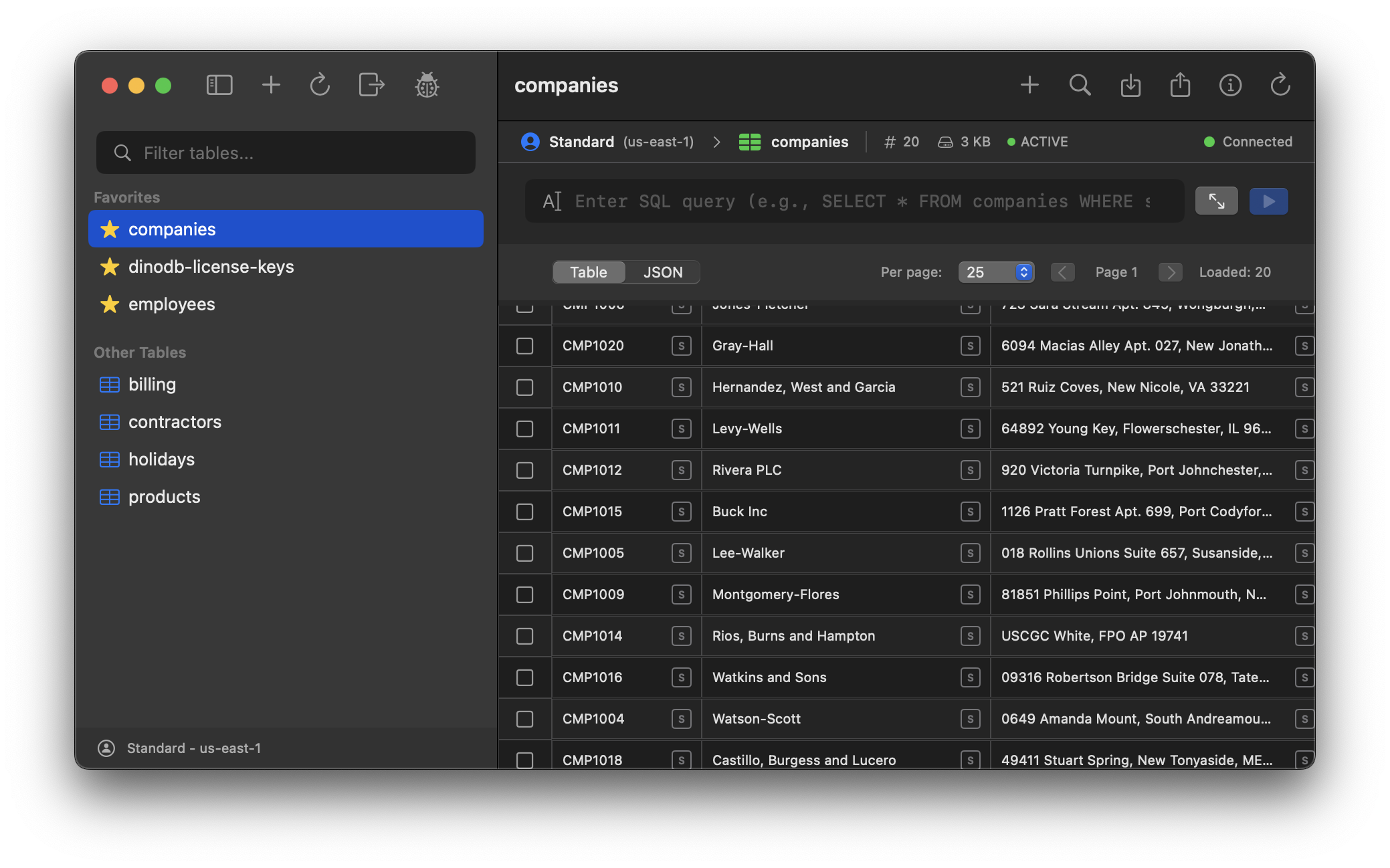Viewport: 1390px width, 868px height.
Task: Open table info icon
Action: coord(1230,85)
